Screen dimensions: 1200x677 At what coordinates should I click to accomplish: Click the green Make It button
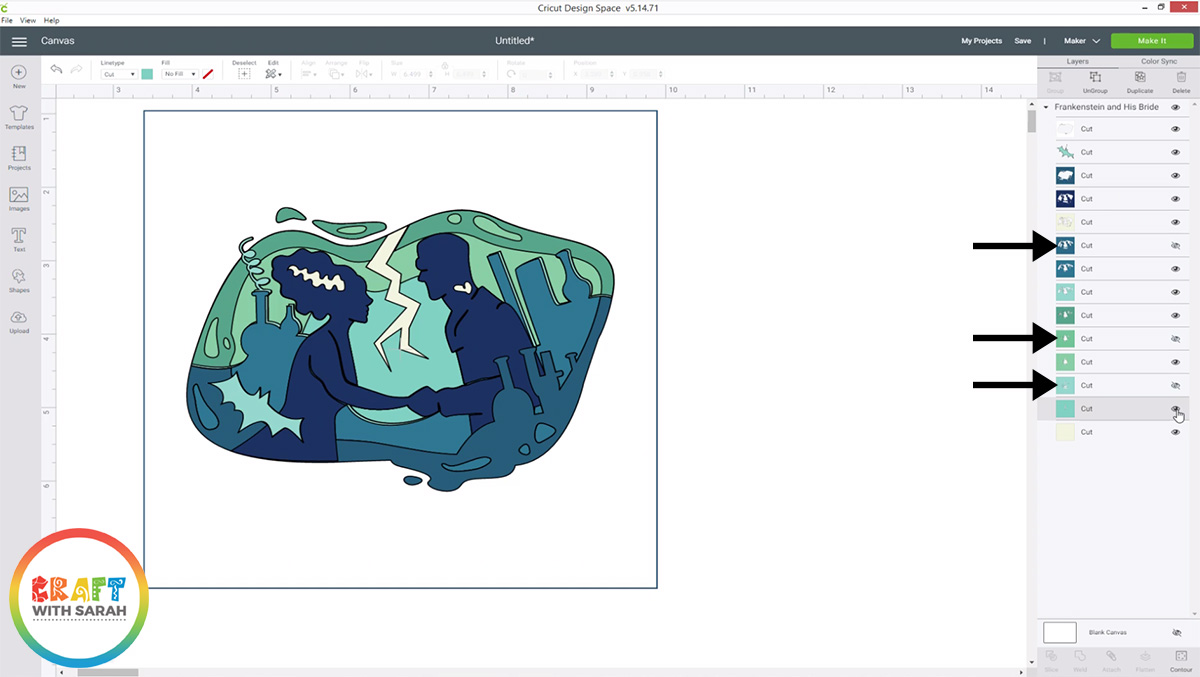pyautogui.click(x=1151, y=41)
